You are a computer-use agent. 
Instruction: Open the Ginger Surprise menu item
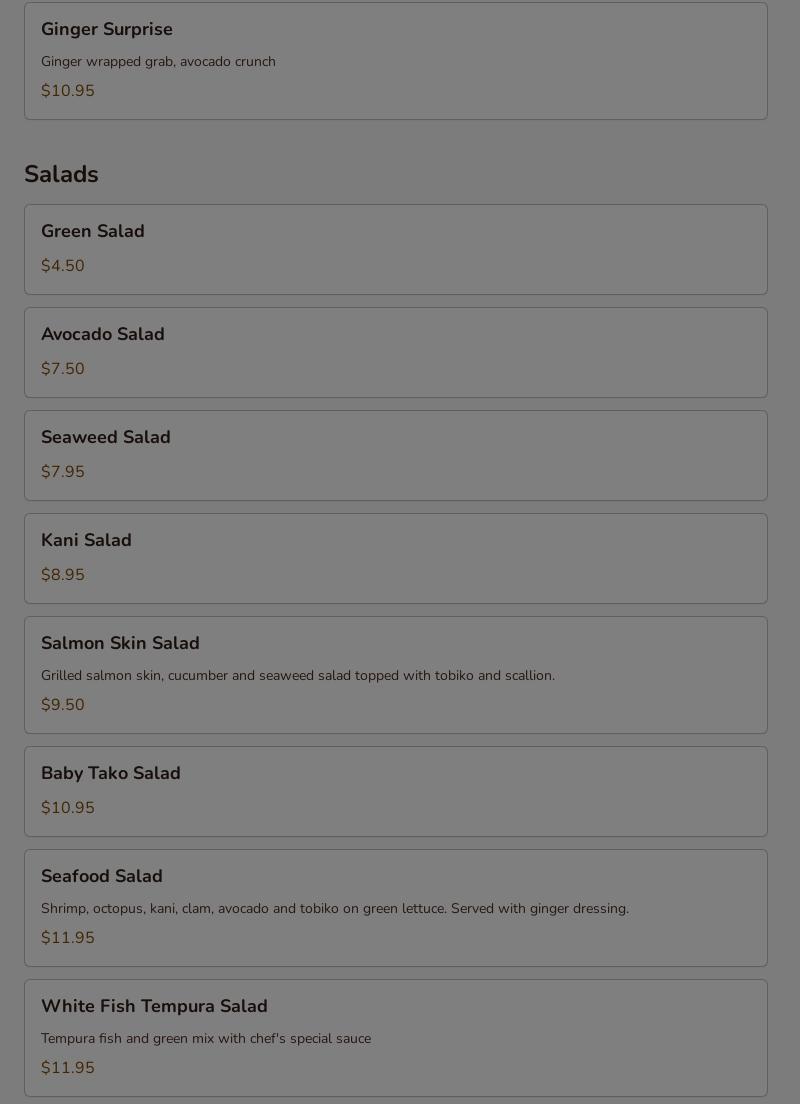107,30
